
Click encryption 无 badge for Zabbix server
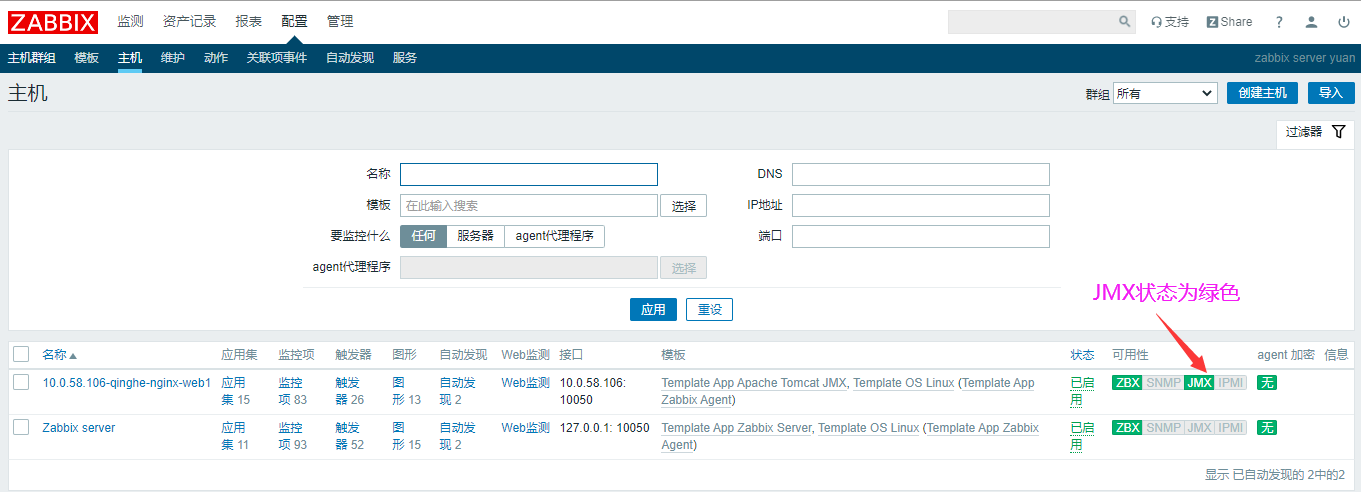tap(1267, 428)
